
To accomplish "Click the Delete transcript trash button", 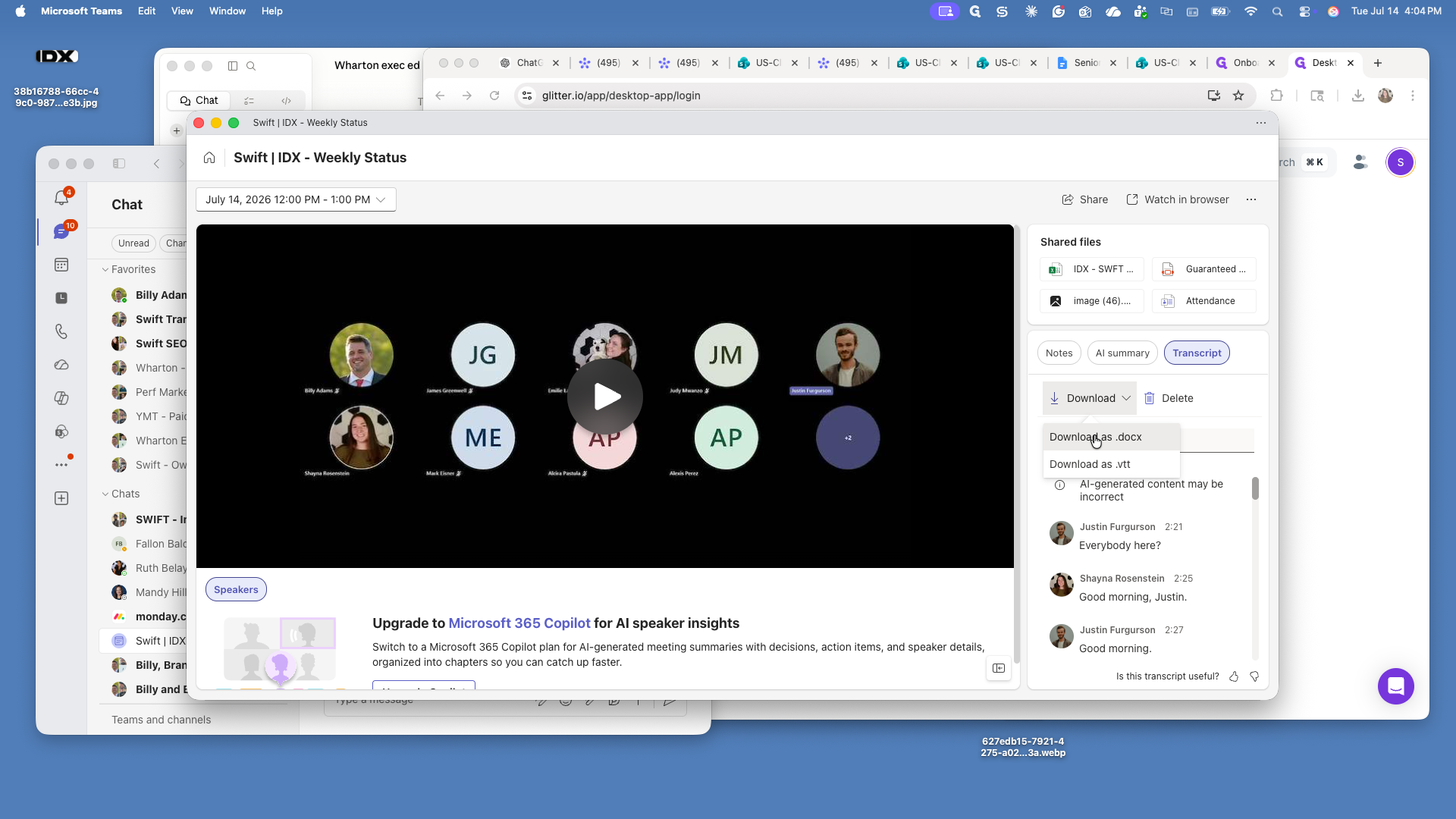I will pyautogui.click(x=1169, y=398).
